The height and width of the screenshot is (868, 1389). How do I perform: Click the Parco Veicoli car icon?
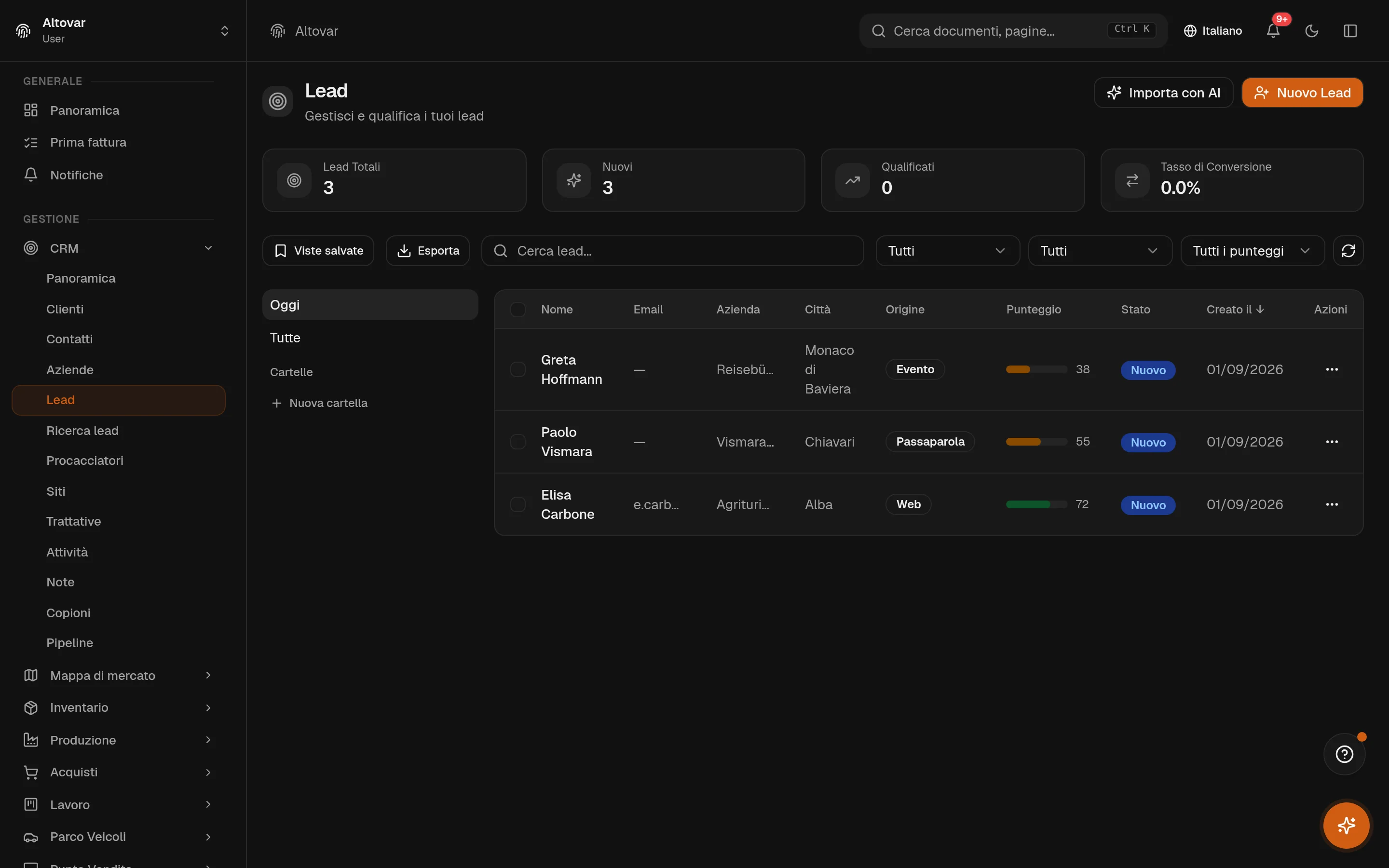(x=31, y=837)
